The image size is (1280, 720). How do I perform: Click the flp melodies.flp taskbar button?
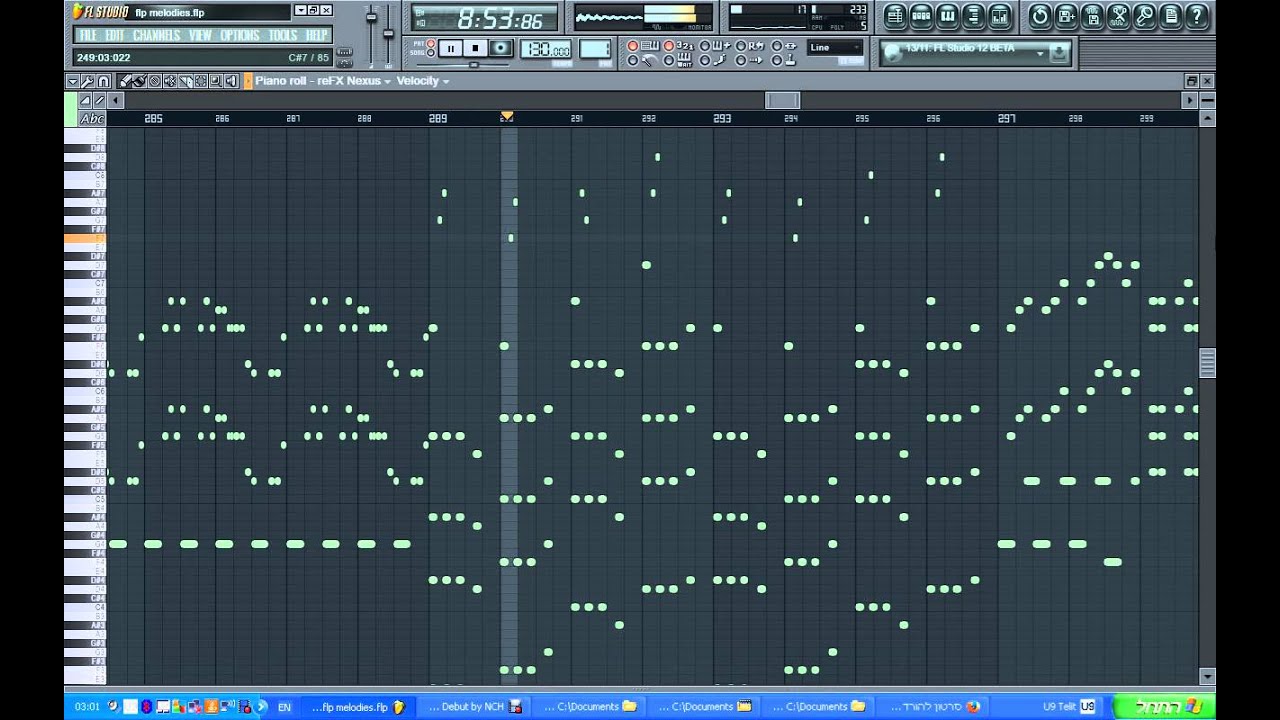[x=357, y=707]
